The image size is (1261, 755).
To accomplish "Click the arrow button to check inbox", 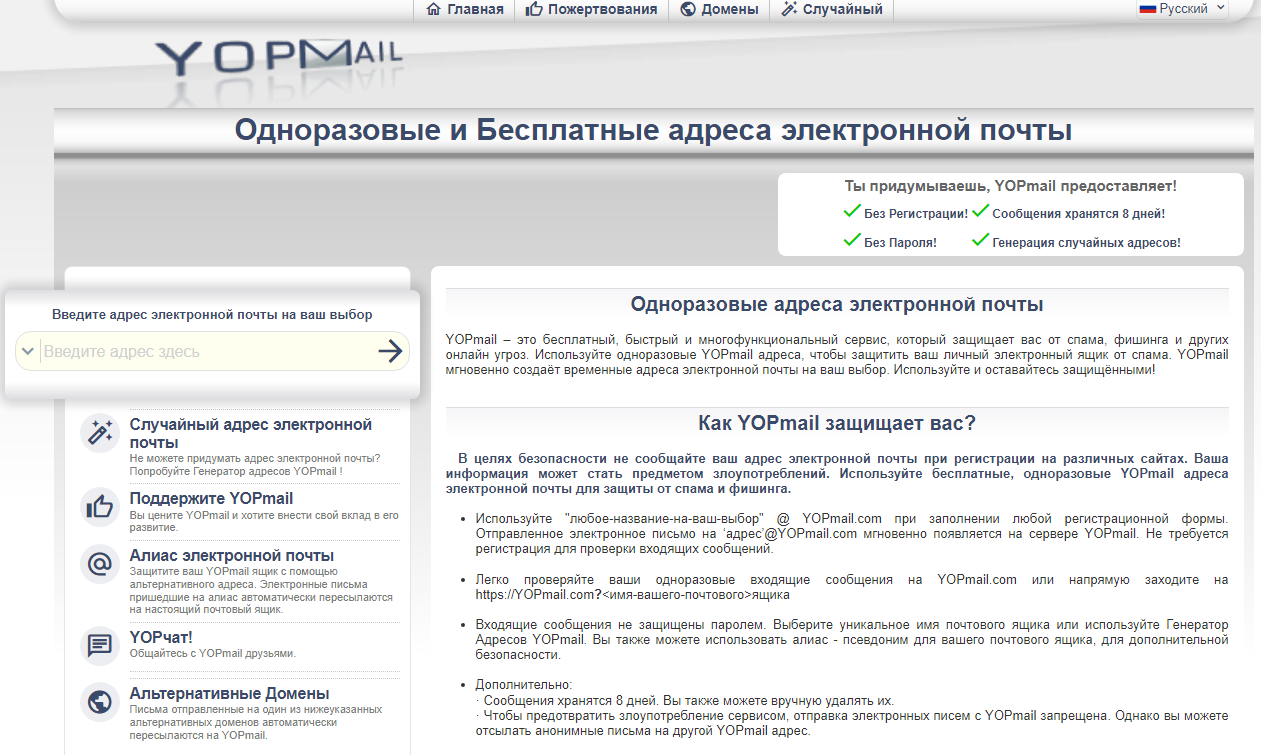I will point(390,351).
